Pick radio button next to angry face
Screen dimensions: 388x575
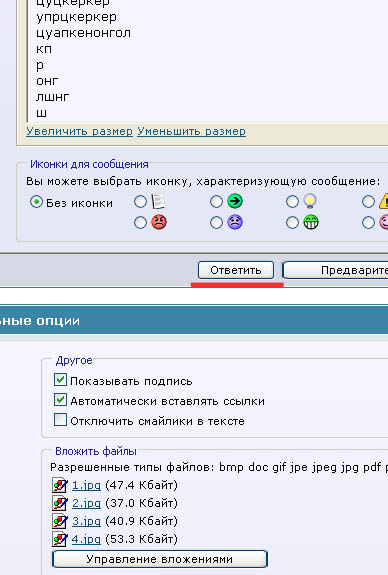click(x=140, y=223)
